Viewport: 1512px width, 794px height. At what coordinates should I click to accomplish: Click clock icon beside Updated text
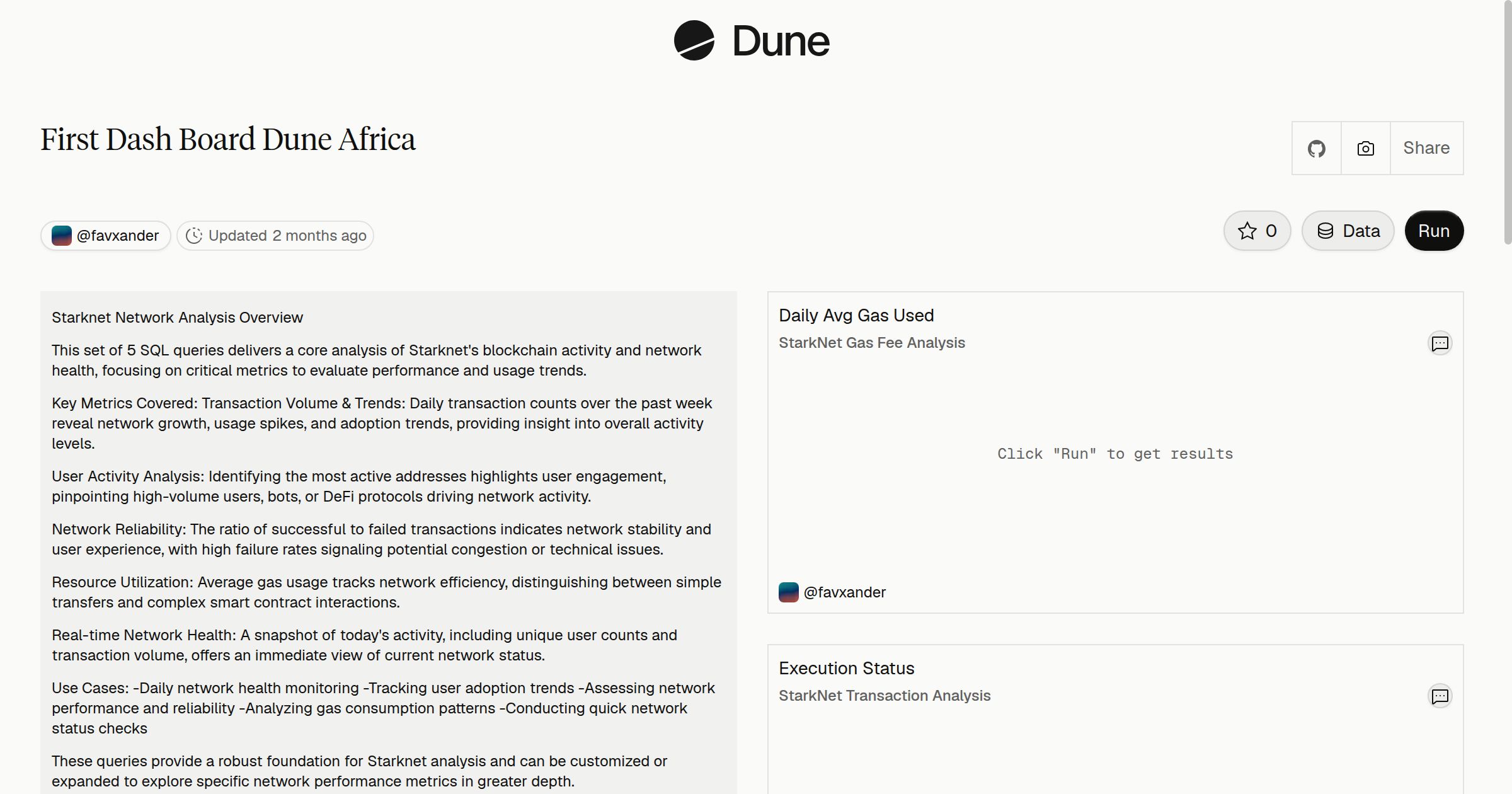click(194, 236)
